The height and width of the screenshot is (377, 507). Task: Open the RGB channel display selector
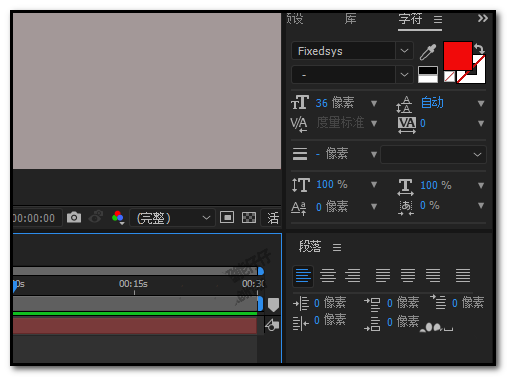(118, 218)
